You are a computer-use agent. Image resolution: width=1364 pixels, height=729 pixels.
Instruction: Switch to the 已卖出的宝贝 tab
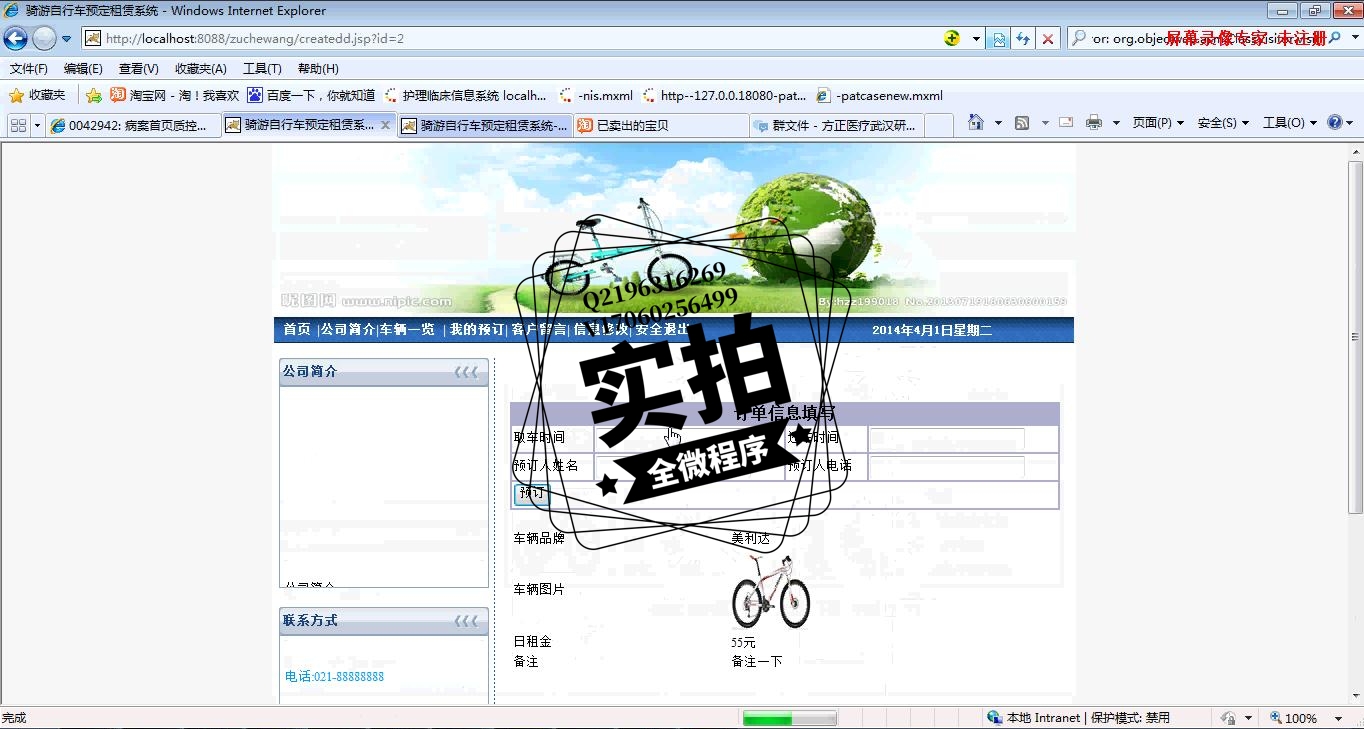coord(661,125)
